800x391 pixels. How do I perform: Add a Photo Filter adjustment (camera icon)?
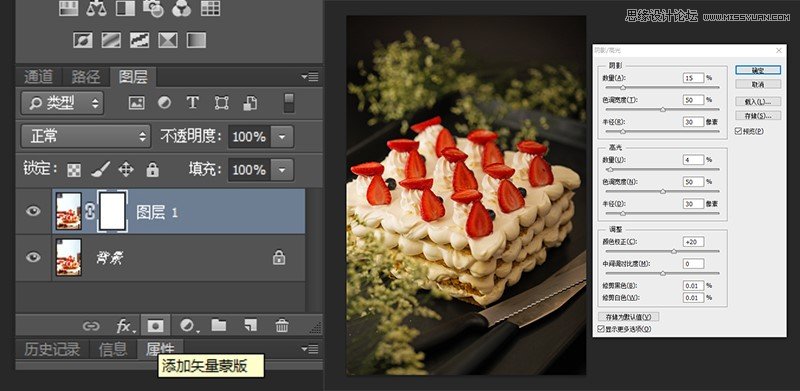click(153, 8)
